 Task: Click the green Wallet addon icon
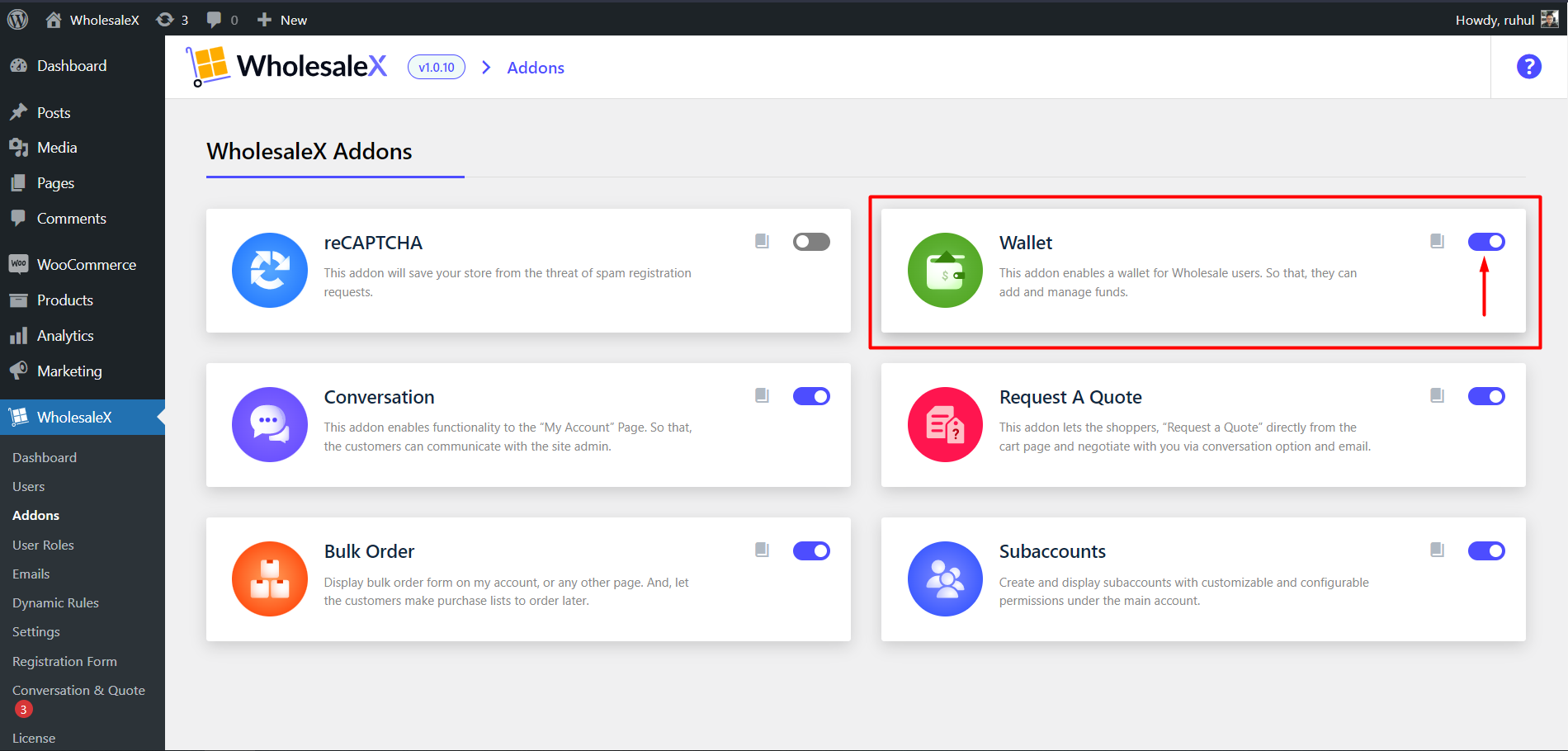tap(945, 271)
